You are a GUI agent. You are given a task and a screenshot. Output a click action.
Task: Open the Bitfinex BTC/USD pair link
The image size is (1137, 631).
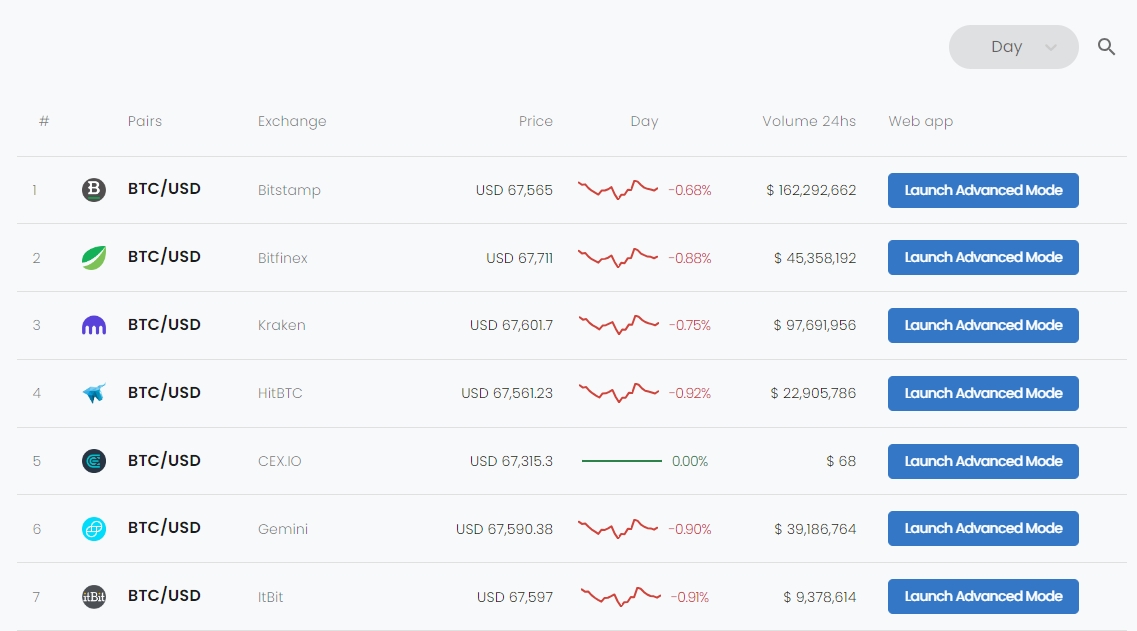click(164, 257)
